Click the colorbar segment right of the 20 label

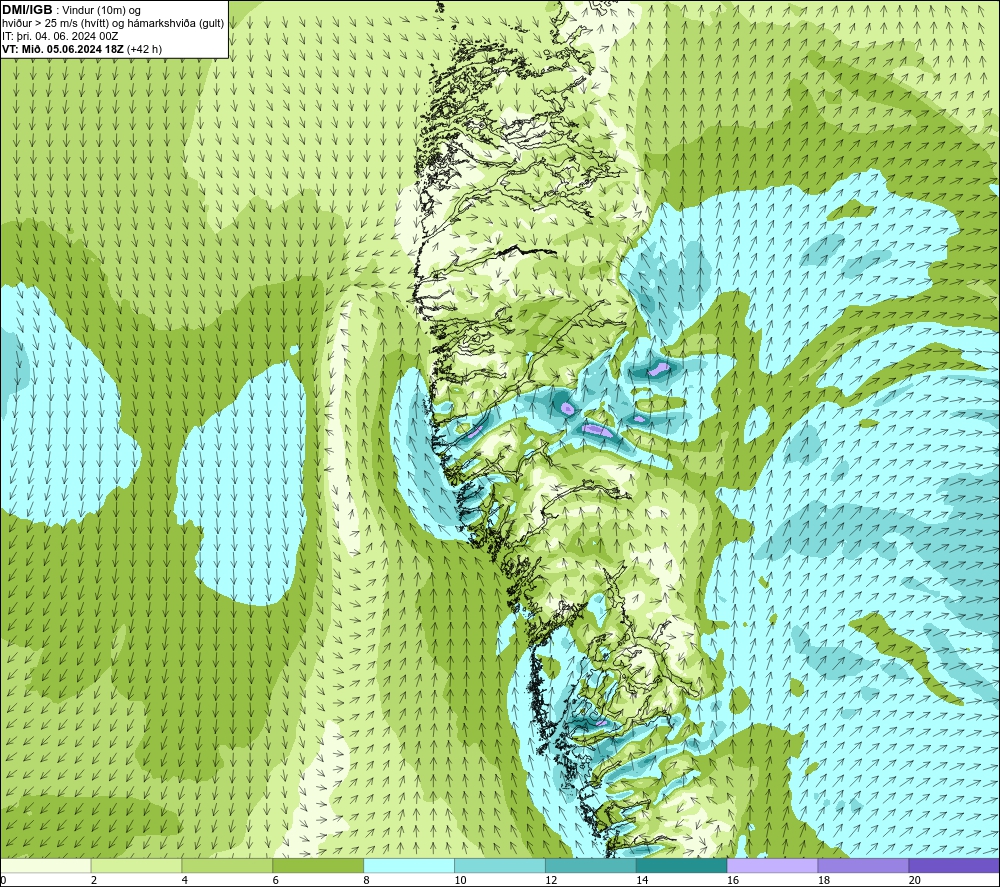pos(954,865)
